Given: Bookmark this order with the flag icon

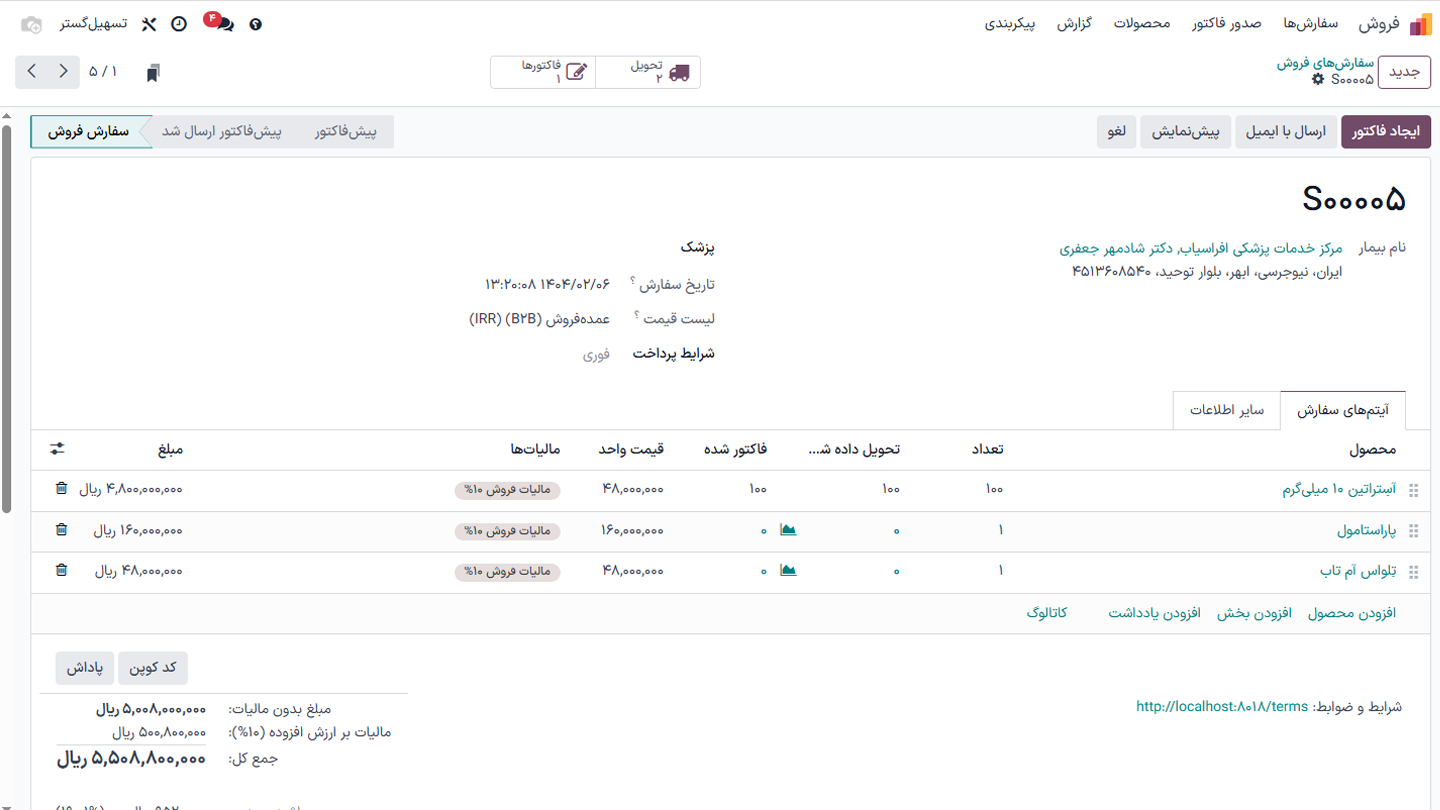Looking at the screenshot, I should click(x=154, y=71).
